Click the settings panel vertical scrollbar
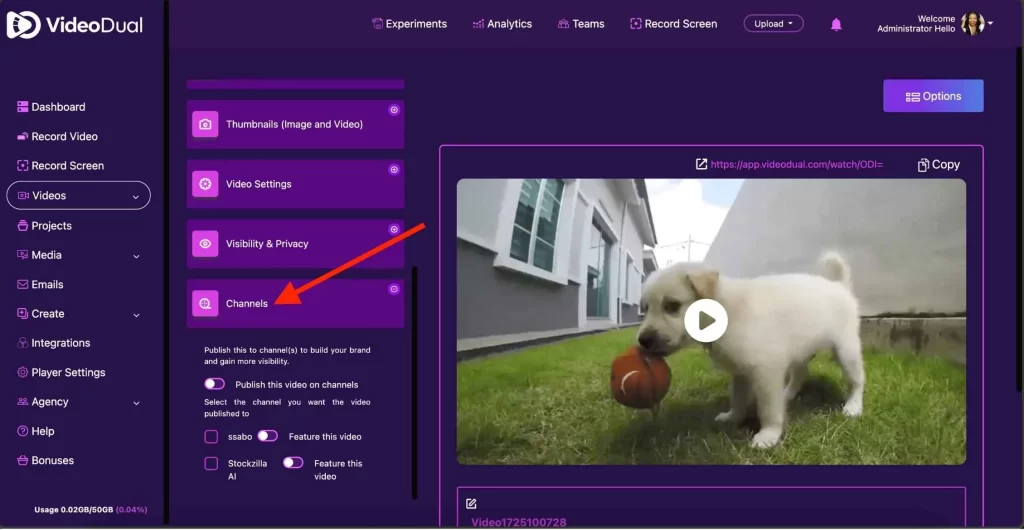The image size is (1024, 530). 414,380
